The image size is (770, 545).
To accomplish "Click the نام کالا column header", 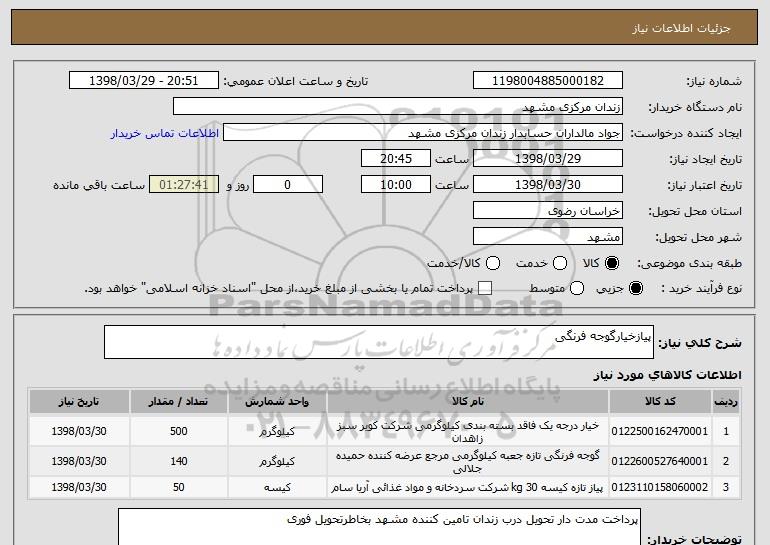I will [x=468, y=402].
